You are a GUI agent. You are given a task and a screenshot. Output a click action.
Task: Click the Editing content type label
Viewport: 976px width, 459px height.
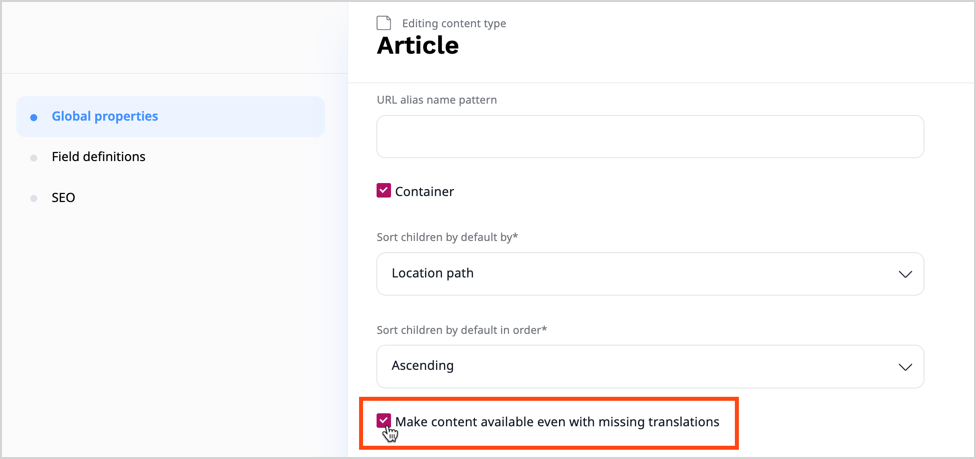coord(454,23)
